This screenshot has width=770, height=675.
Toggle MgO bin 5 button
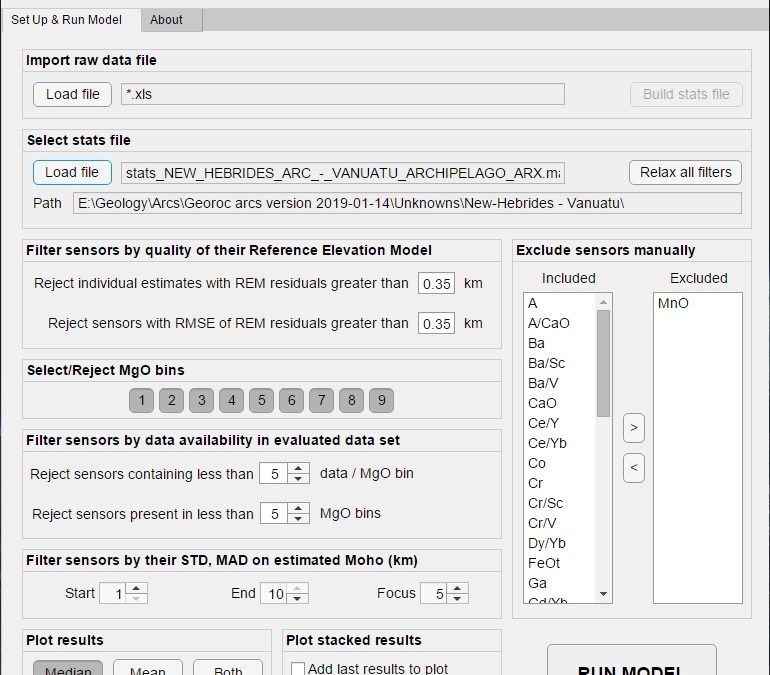[x=261, y=401]
